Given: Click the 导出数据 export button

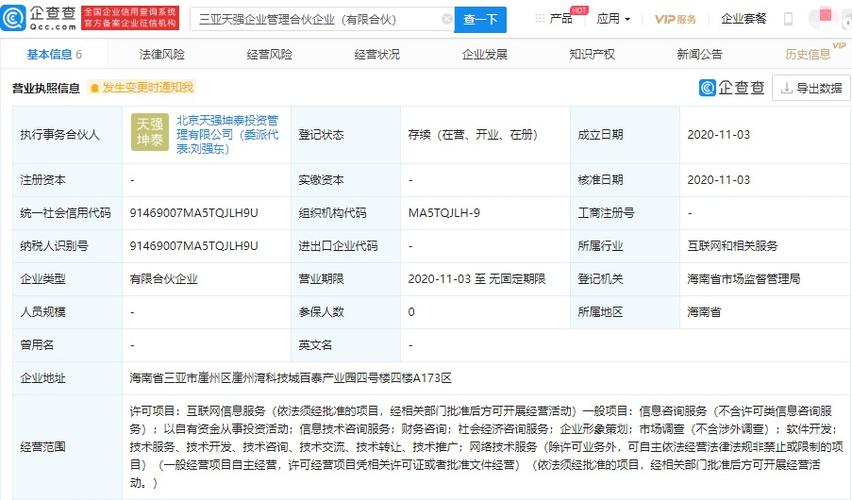Looking at the screenshot, I should coord(811,88).
